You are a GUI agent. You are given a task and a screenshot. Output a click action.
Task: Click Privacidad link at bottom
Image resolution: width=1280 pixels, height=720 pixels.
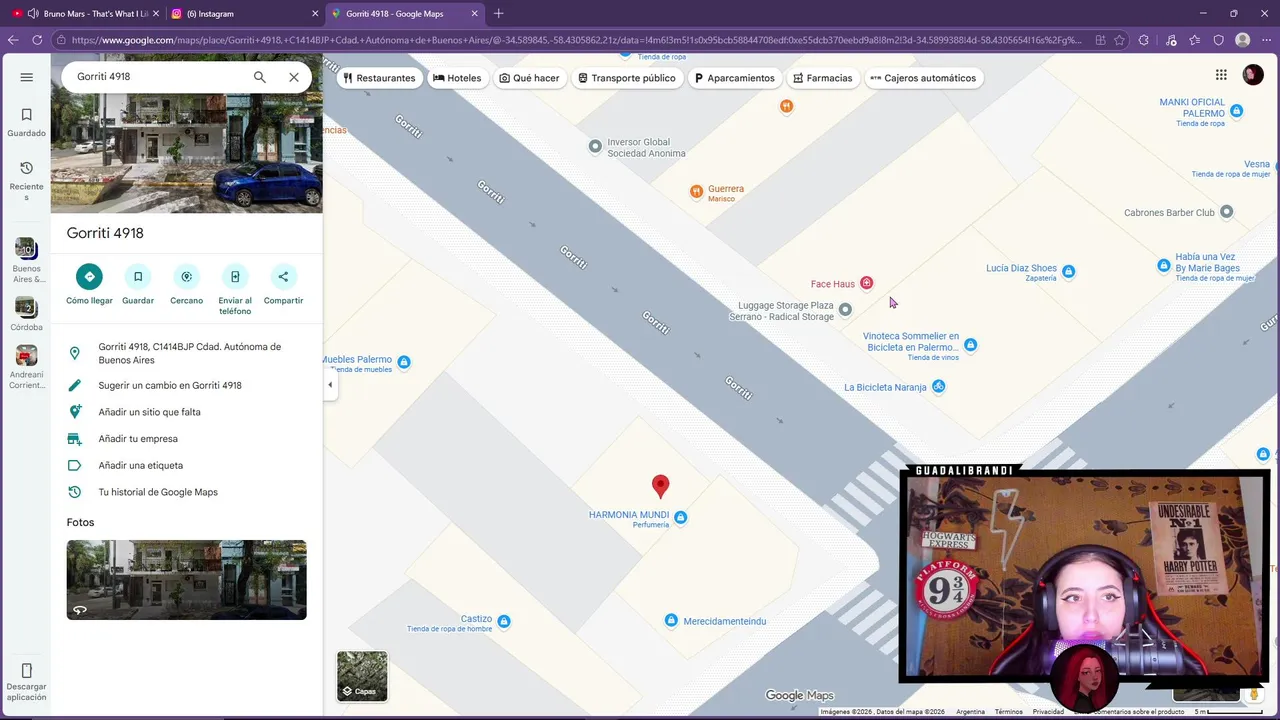pyautogui.click(x=1048, y=712)
